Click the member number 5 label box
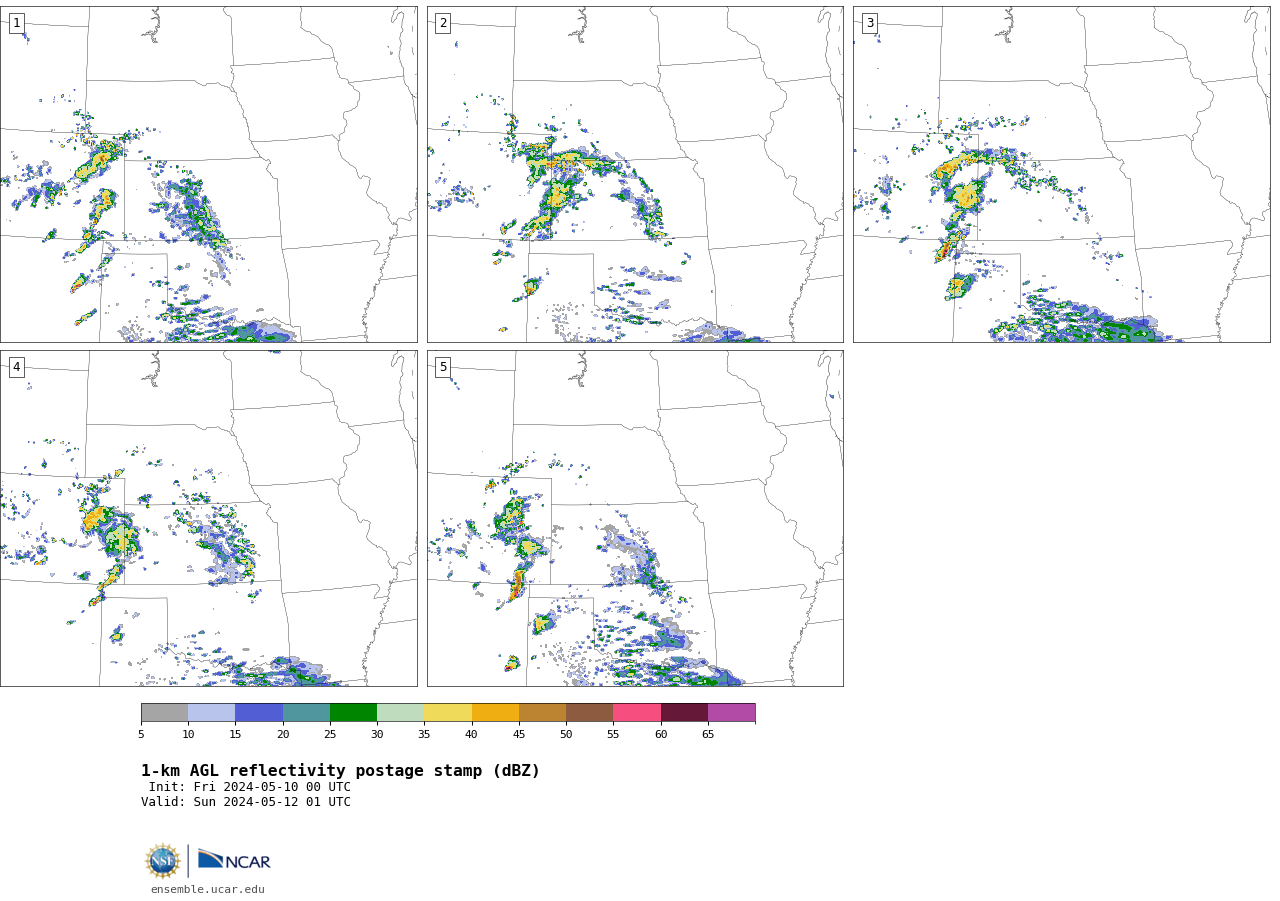Image resolution: width=1280 pixels, height=901 pixels. tap(443, 367)
